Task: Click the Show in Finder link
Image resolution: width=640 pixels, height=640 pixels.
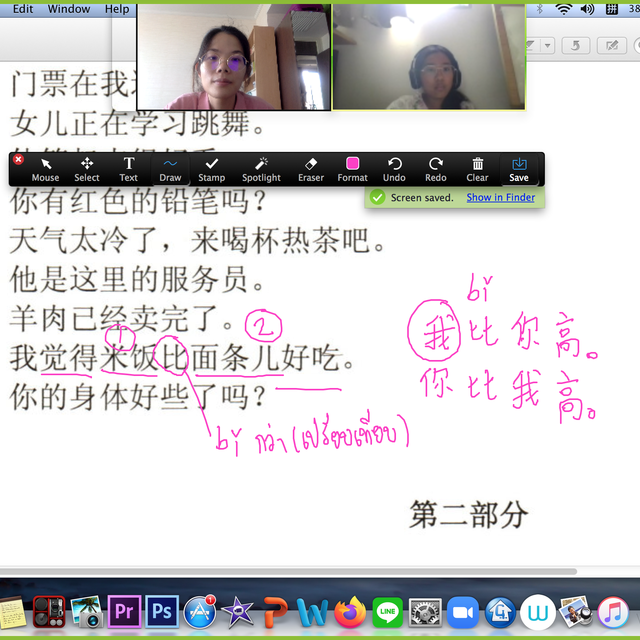Action: pyautogui.click(x=500, y=198)
